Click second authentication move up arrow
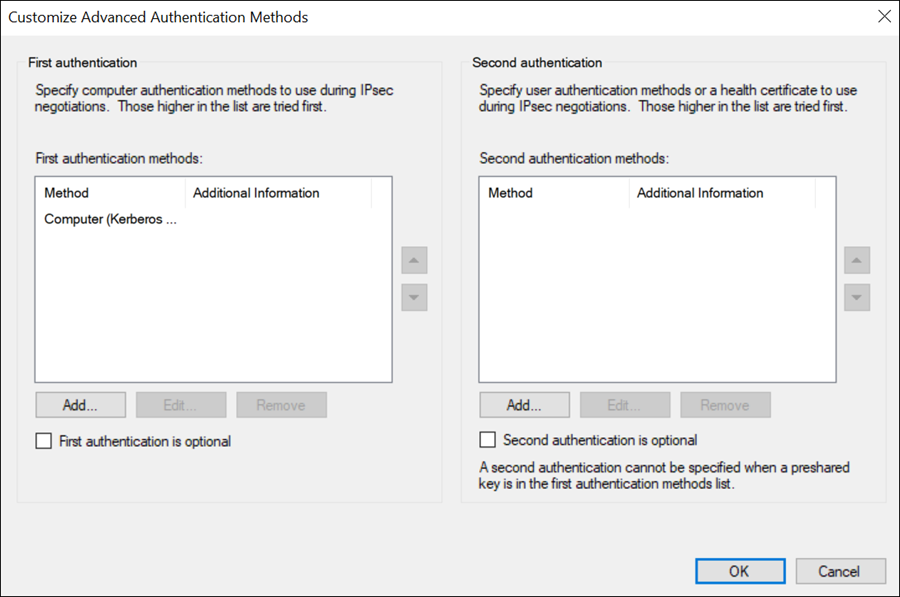Screen dimensions: 900x597 pyautogui.click(x=856, y=261)
